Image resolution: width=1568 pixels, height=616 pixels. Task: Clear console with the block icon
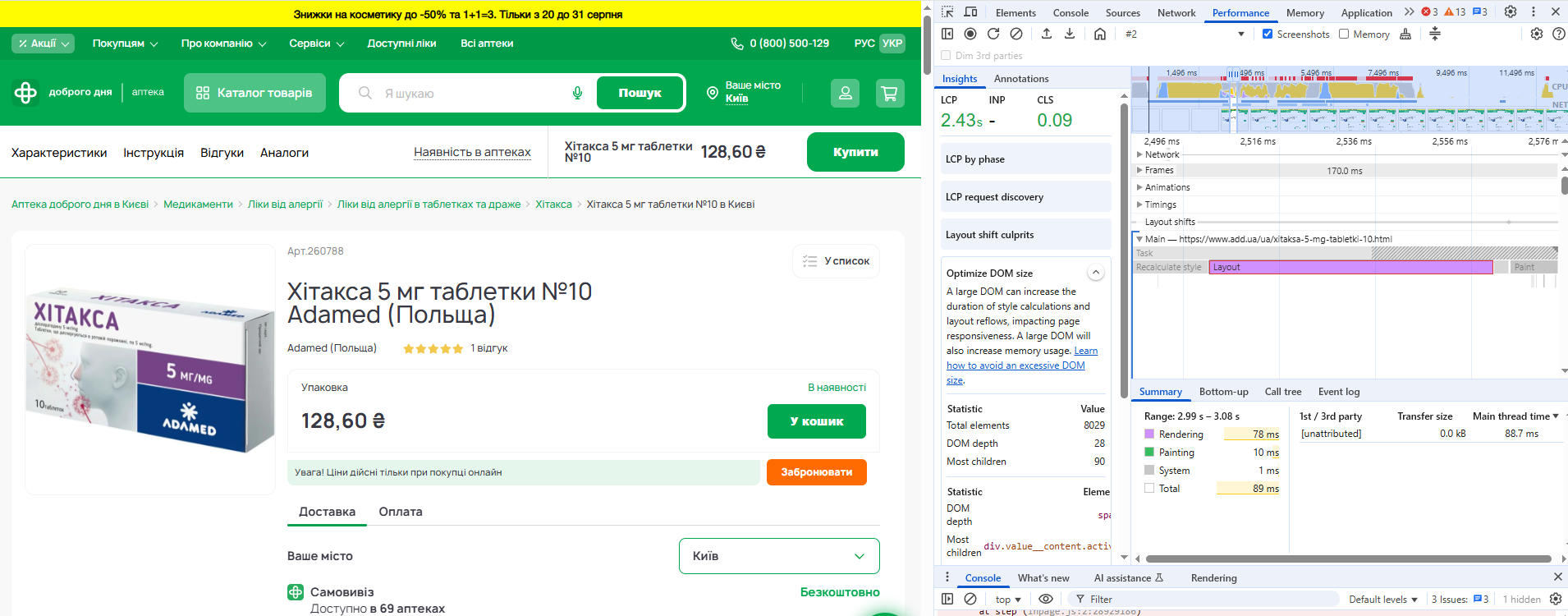click(x=970, y=599)
